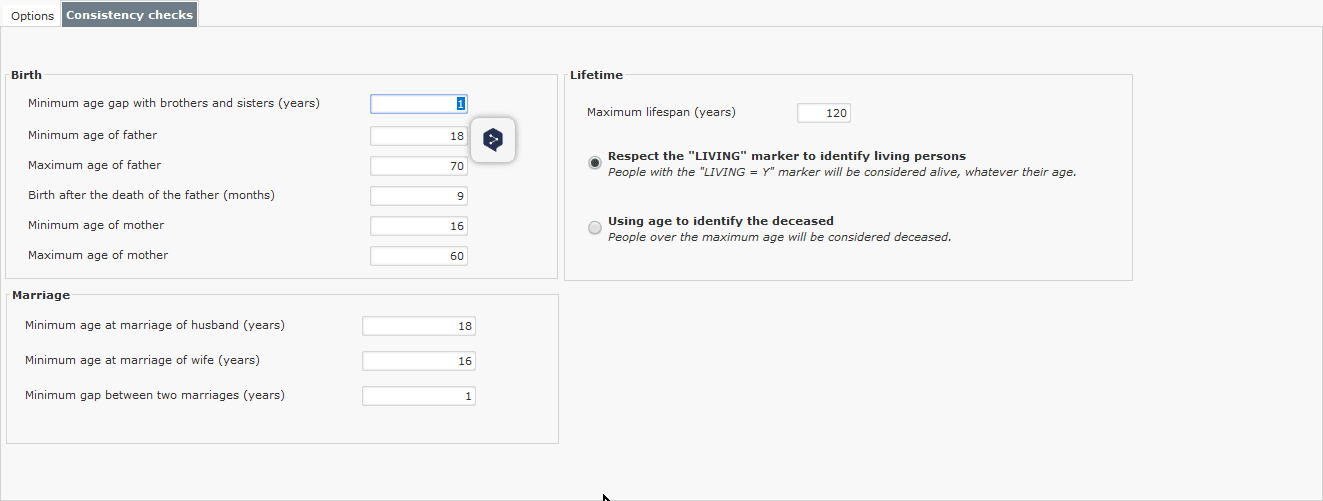The width and height of the screenshot is (1323, 501).
Task: Click "Minimum gap between two marriages (years)" label
Action: [155, 395]
